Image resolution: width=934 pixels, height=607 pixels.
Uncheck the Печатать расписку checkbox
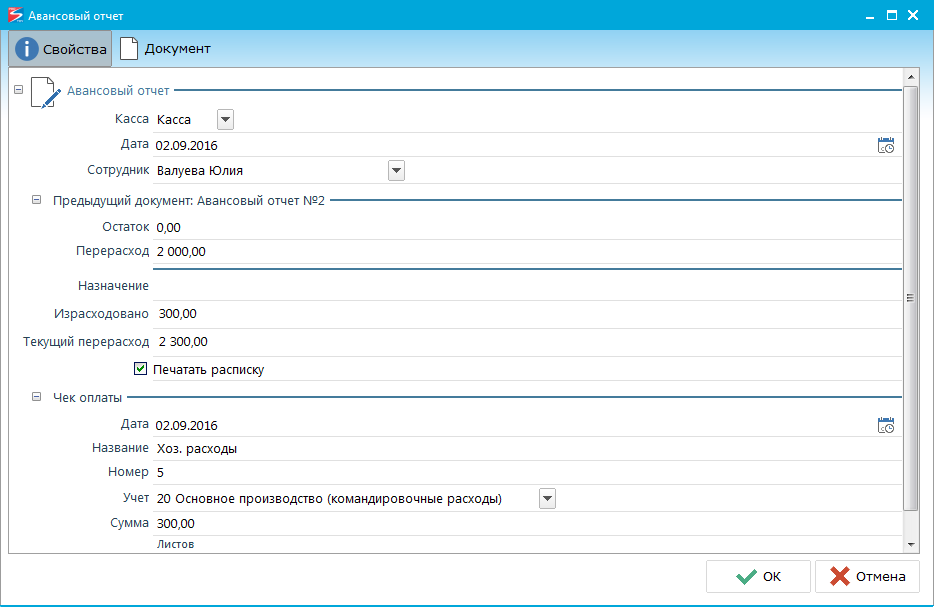pyautogui.click(x=140, y=369)
